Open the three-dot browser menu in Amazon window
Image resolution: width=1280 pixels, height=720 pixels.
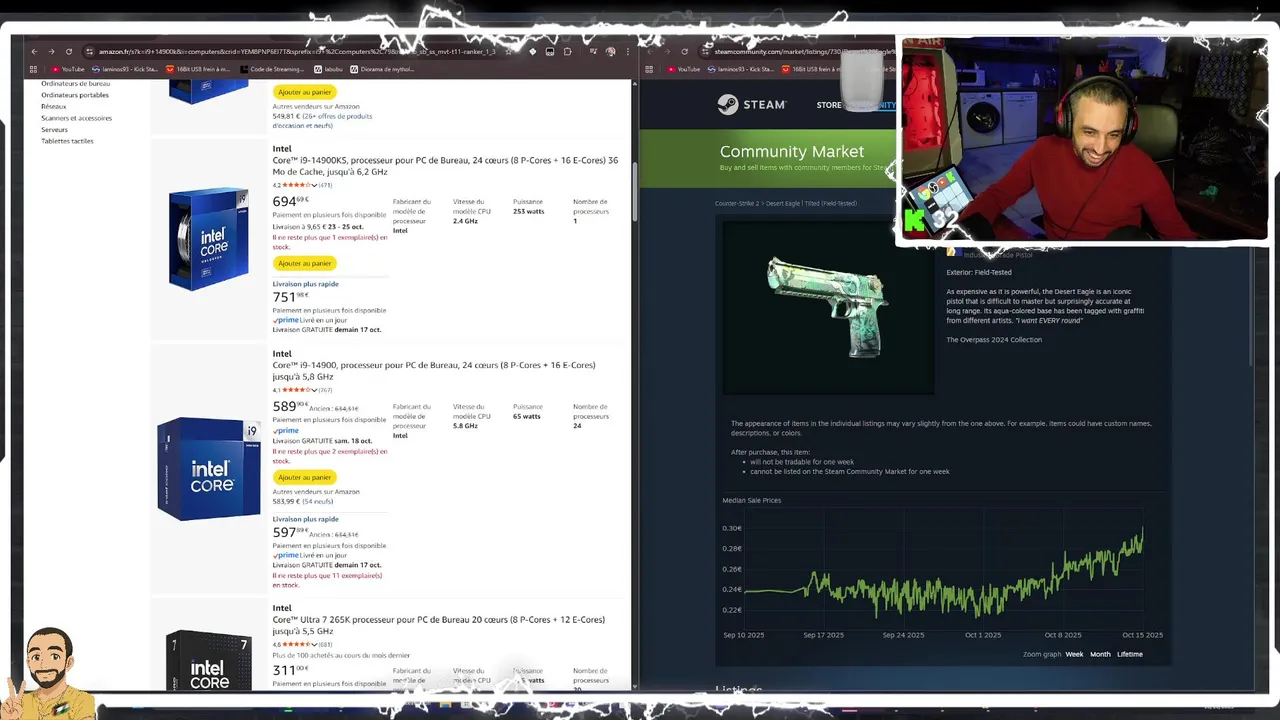pos(626,51)
